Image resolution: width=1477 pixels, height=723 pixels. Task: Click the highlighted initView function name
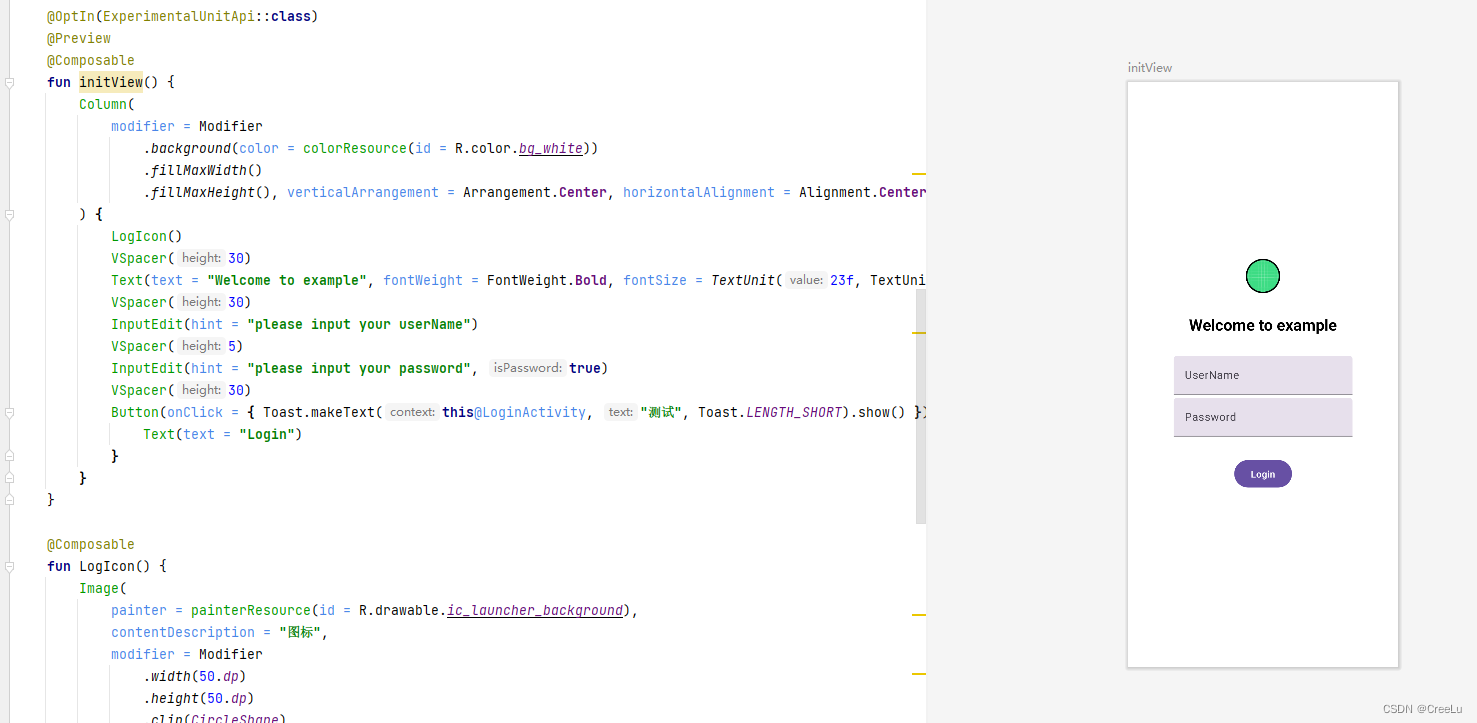(111, 82)
